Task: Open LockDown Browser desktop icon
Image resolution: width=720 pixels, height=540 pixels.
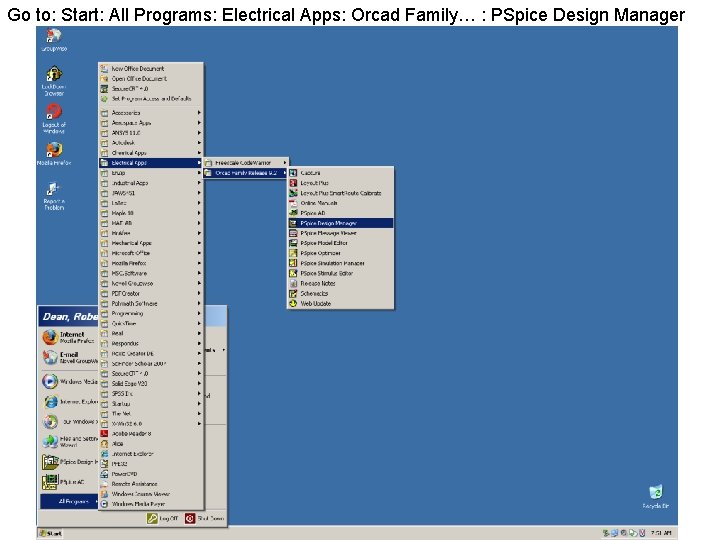Action: pyautogui.click(x=54, y=81)
